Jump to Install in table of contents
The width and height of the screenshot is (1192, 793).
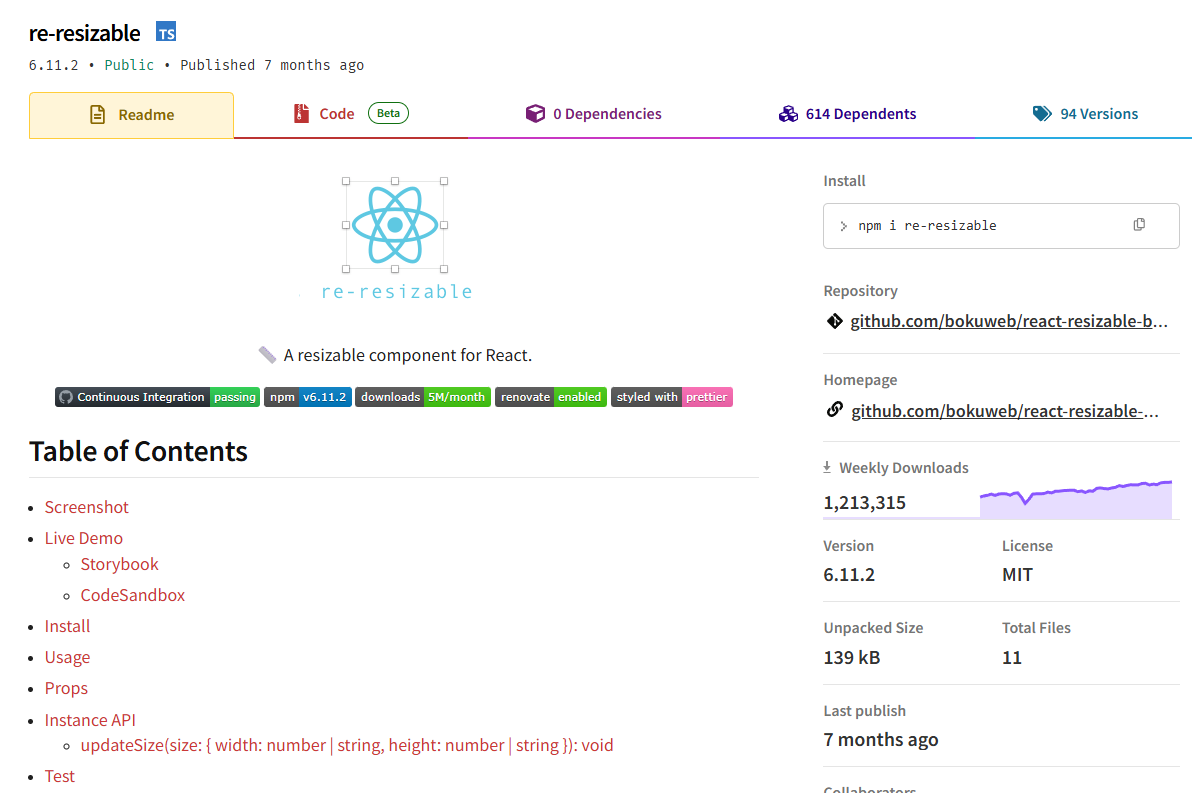pos(67,626)
